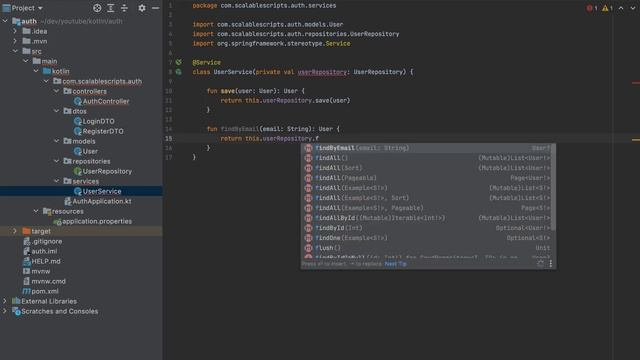The image size is (640, 360).
Task: Select findById(Int) completion suggestion
Action: [426, 228]
